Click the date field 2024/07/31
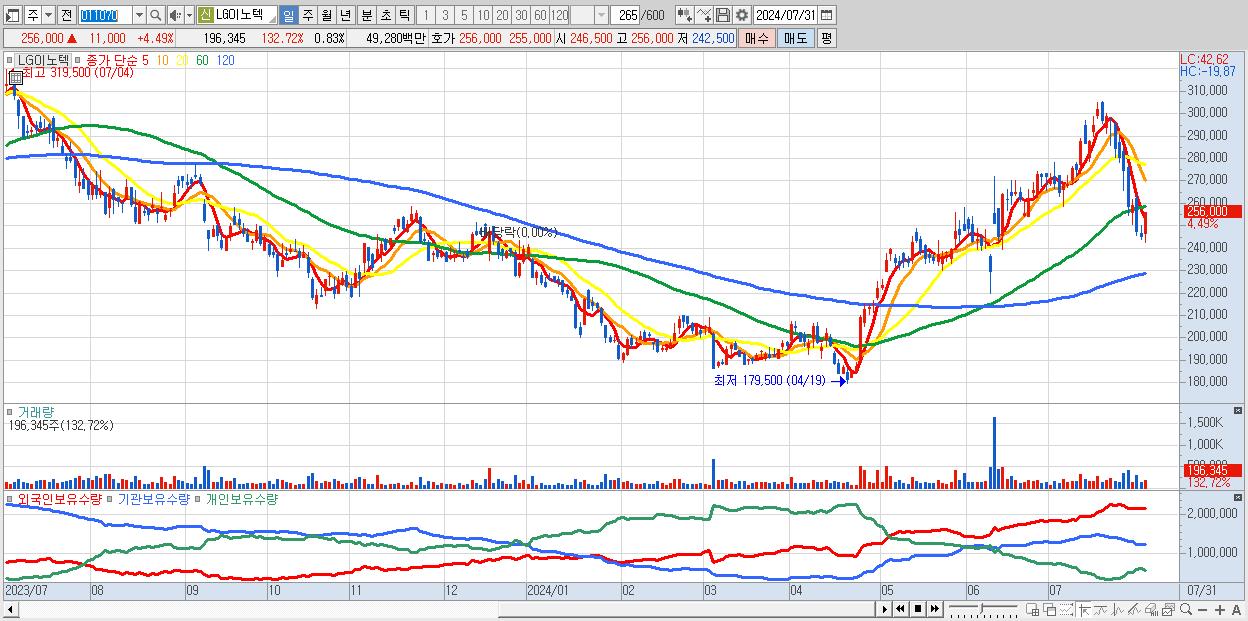 (x=785, y=15)
